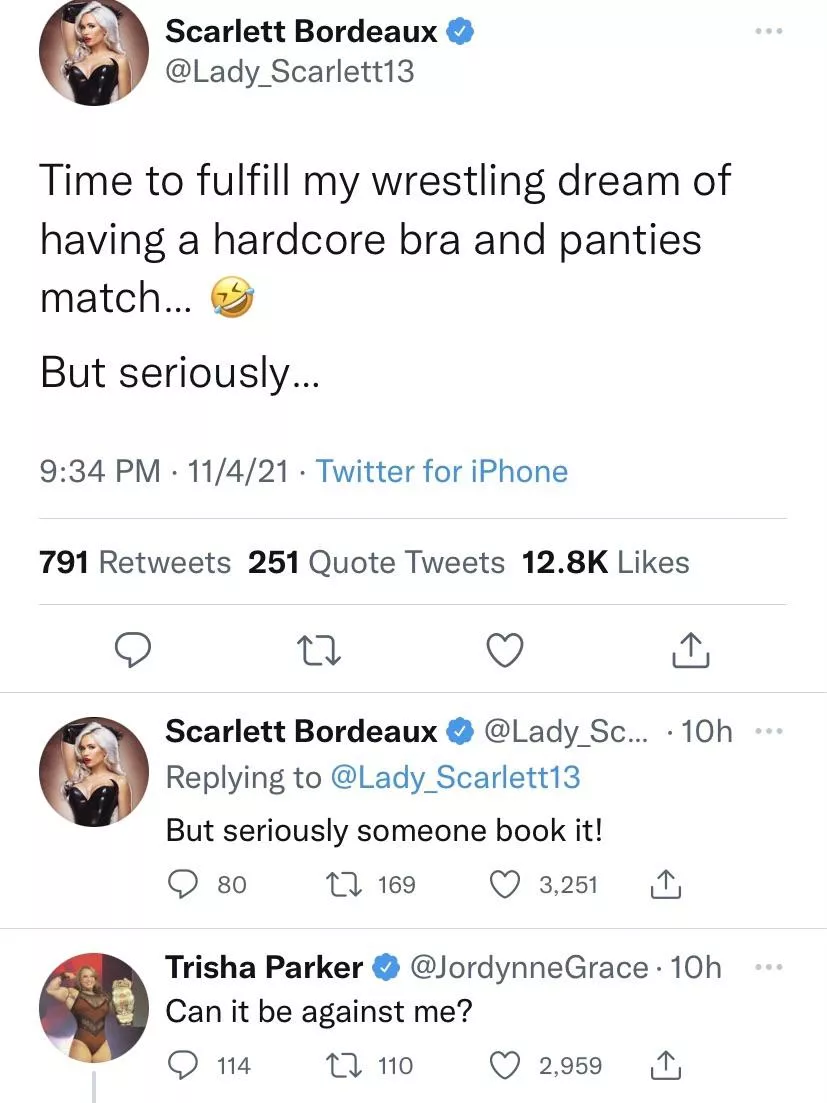The width and height of the screenshot is (827, 1103).
Task: Open more options on 'someone book it' reply
Action: 768,732
